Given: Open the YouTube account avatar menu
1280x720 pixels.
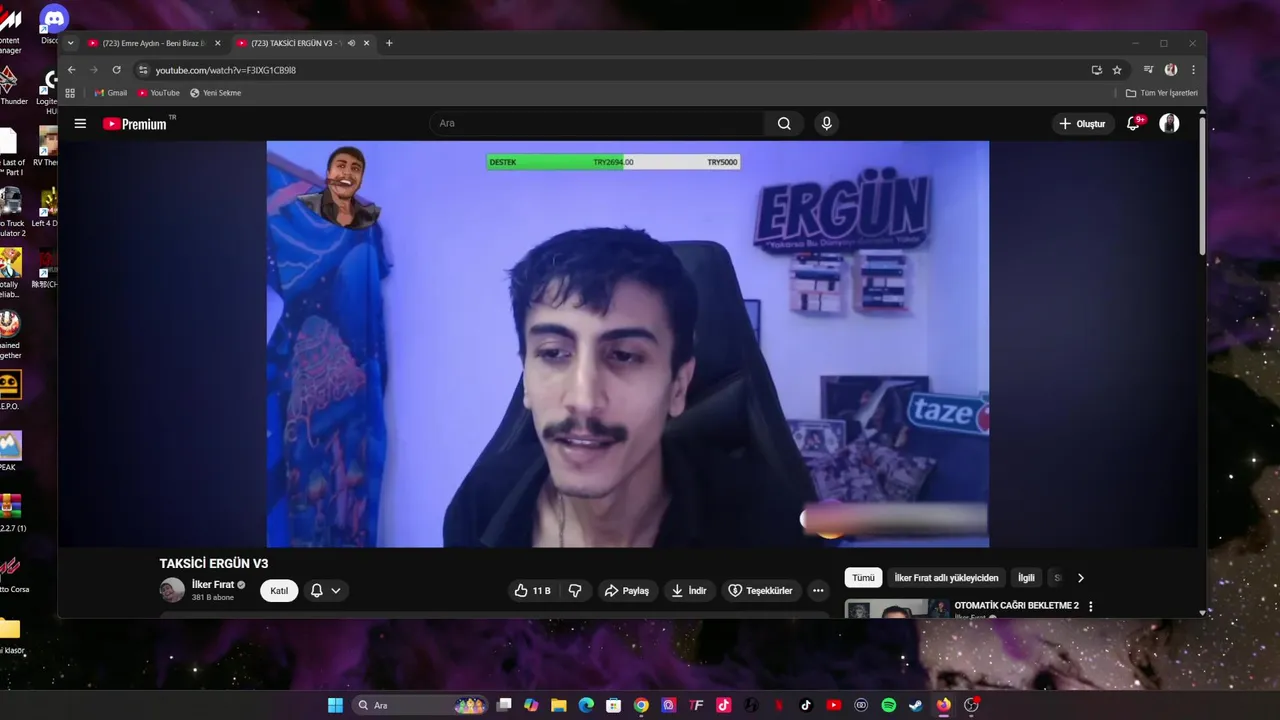Looking at the screenshot, I should click(x=1169, y=123).
